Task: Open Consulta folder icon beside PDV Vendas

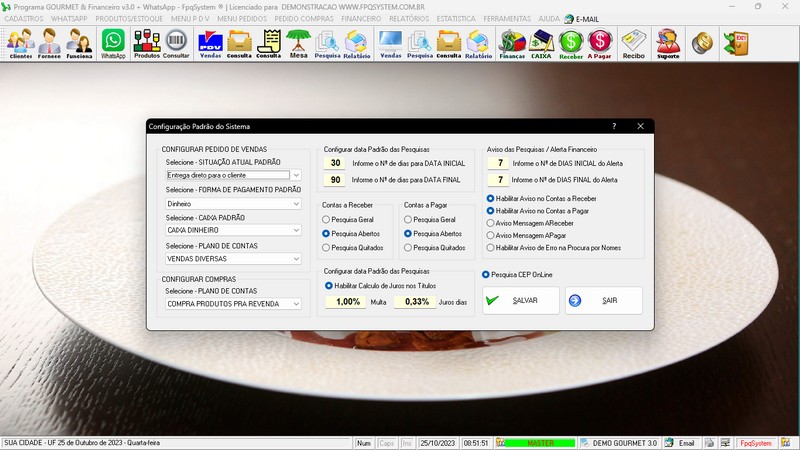Action: click(x=239, y=43)
